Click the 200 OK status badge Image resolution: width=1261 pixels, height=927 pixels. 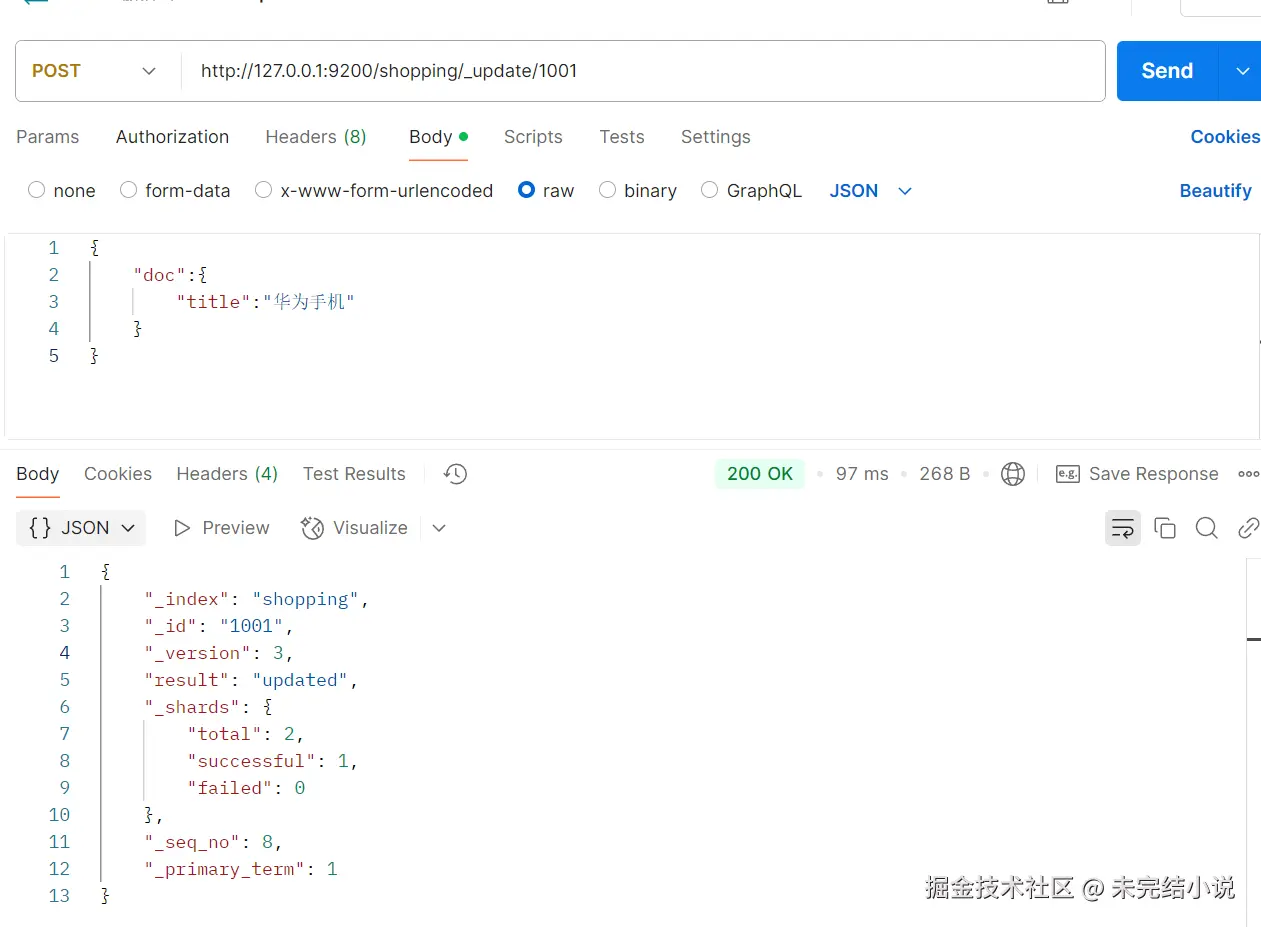click(x=760, y=474)
